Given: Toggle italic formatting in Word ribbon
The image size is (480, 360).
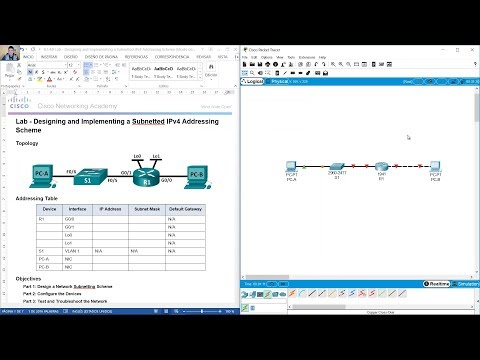Looking at the screenshot, I should click(x=37, y=72).
